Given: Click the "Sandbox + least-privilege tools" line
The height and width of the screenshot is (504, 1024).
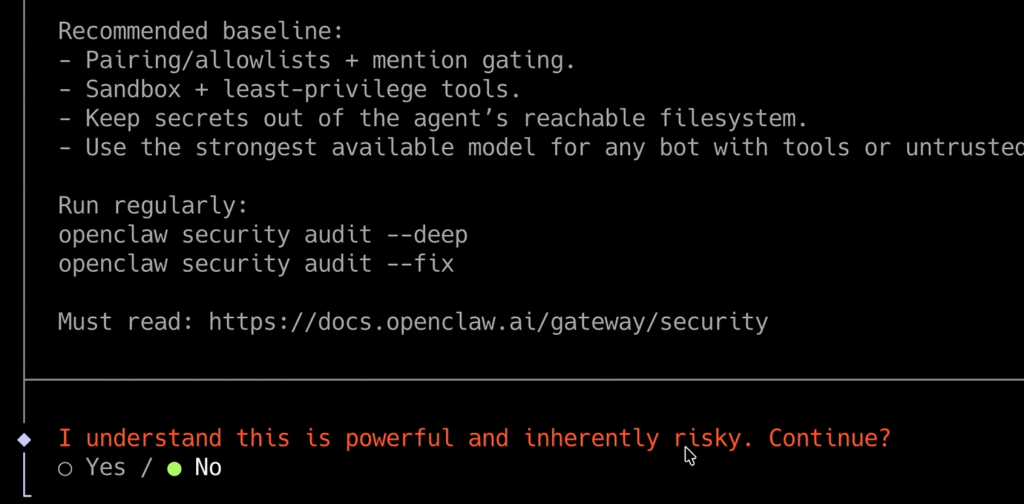Looking at the screenshot, I should [x=290, y=89].
